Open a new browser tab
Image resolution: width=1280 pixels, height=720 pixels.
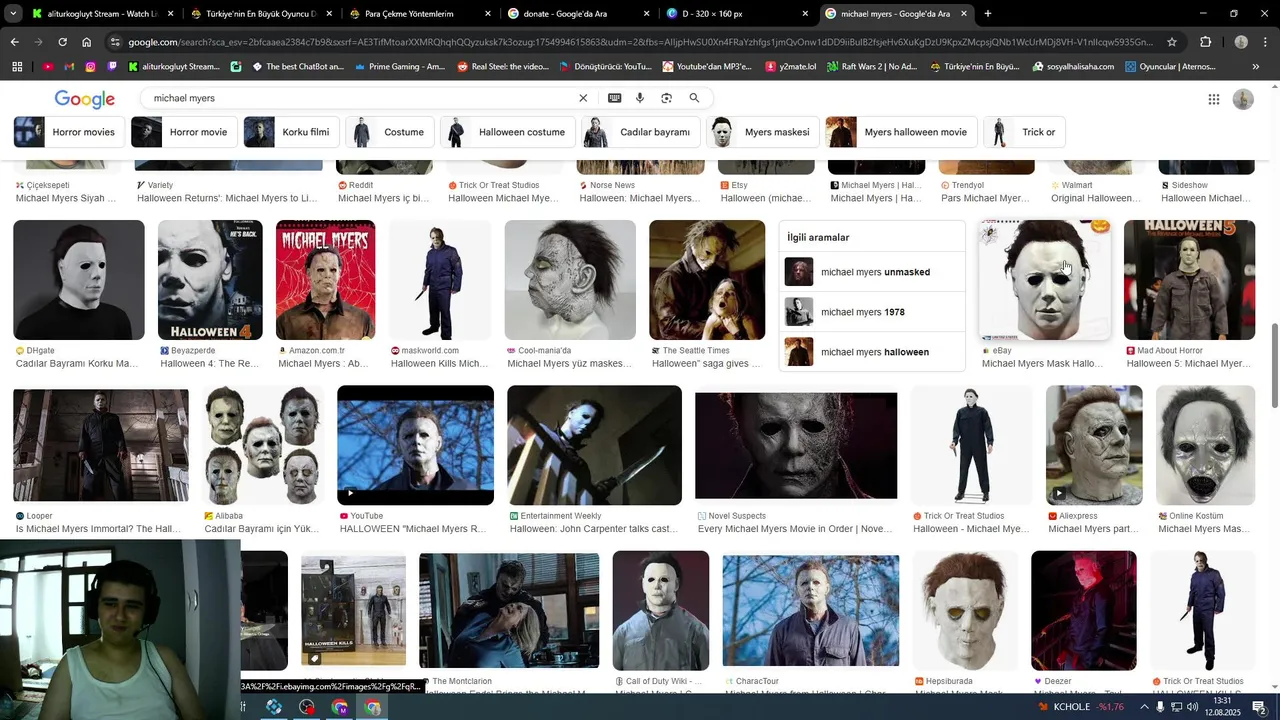(x=988, y=14)
